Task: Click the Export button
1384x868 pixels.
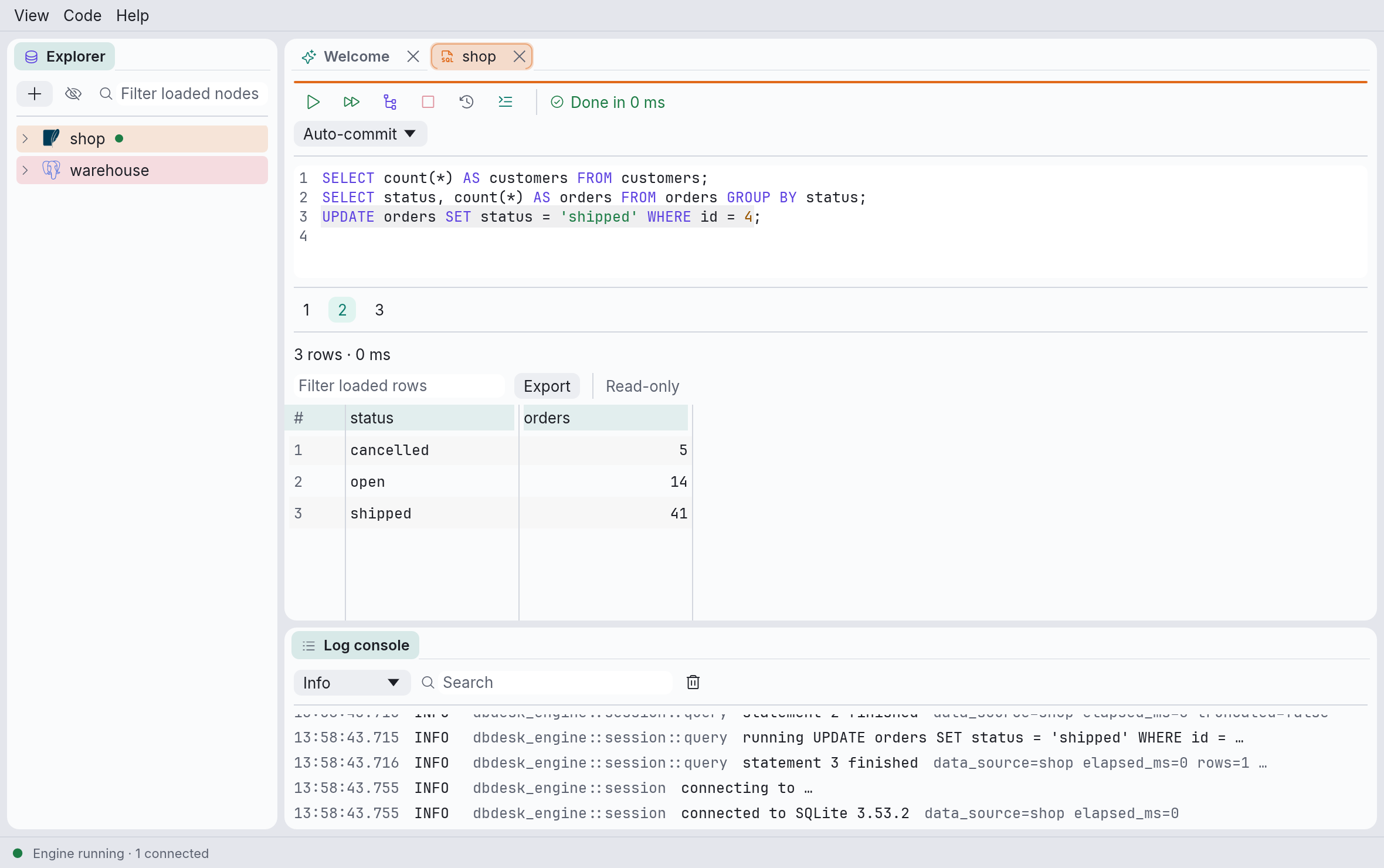Action: (547, 386)
